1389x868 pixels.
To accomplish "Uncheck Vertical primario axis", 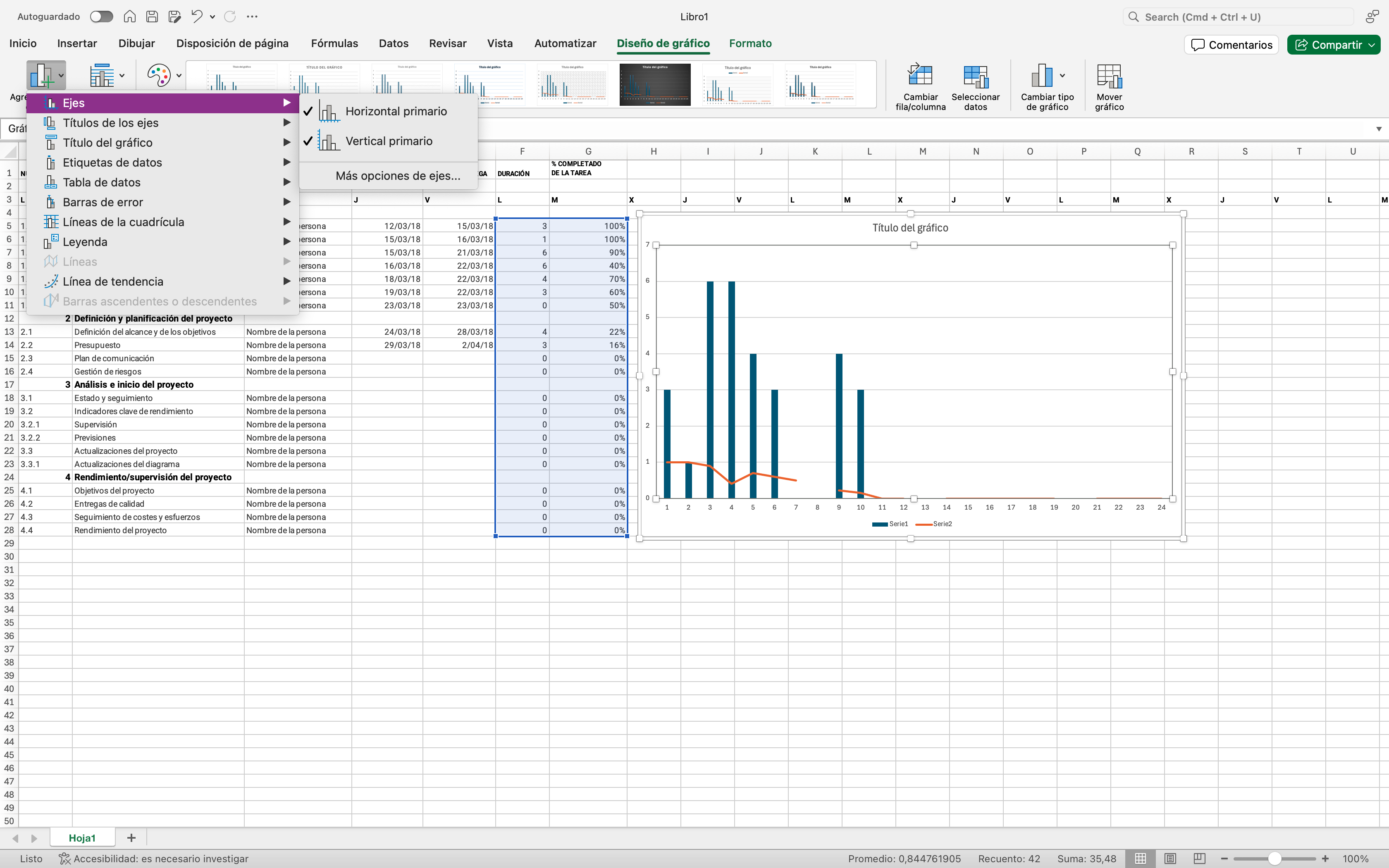I will click(389, 141).
